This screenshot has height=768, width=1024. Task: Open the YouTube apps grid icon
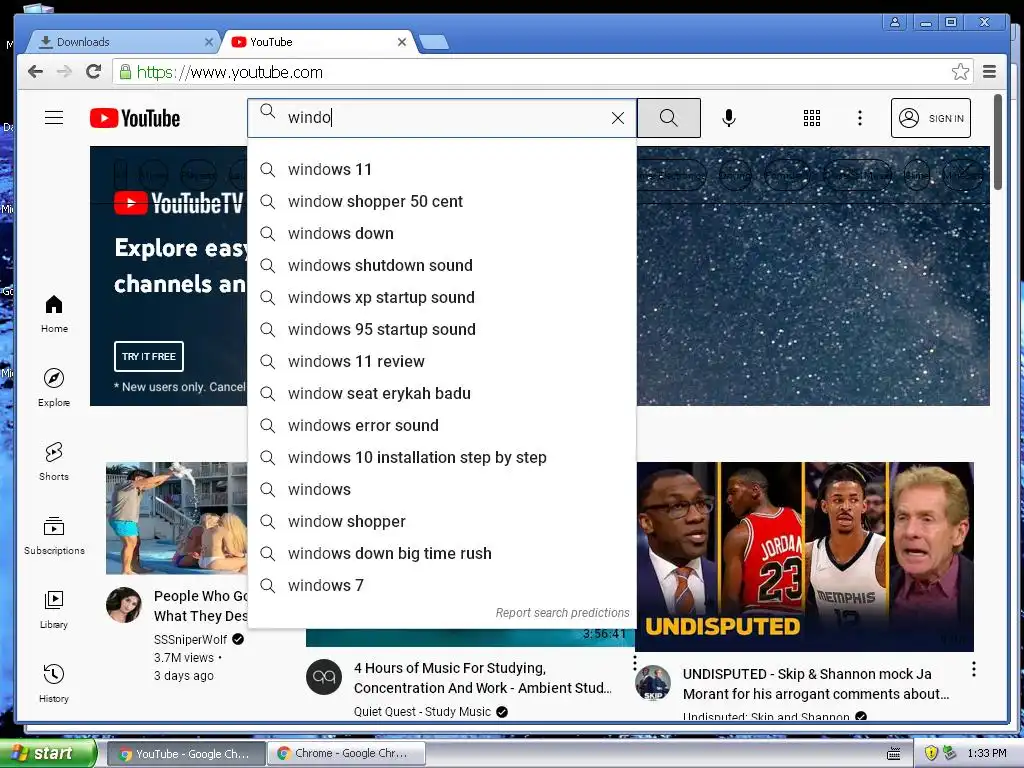click(811, 118)
